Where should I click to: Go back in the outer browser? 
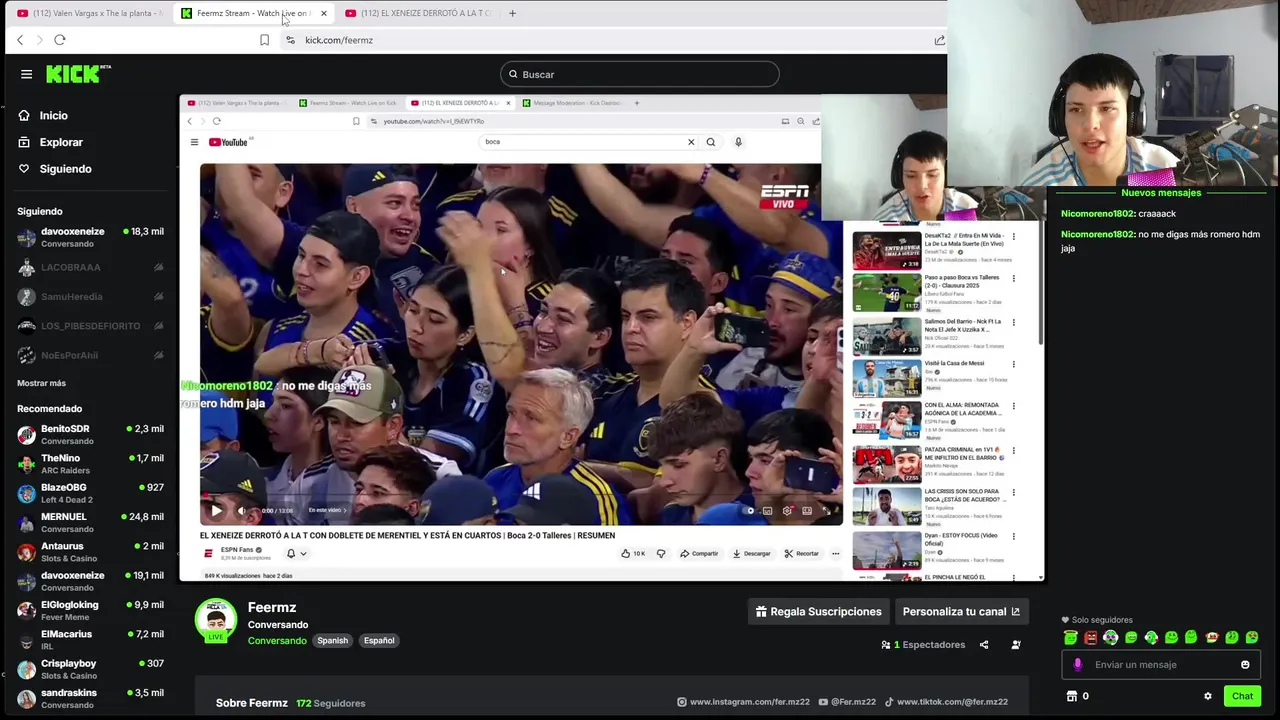coord(20,40)
